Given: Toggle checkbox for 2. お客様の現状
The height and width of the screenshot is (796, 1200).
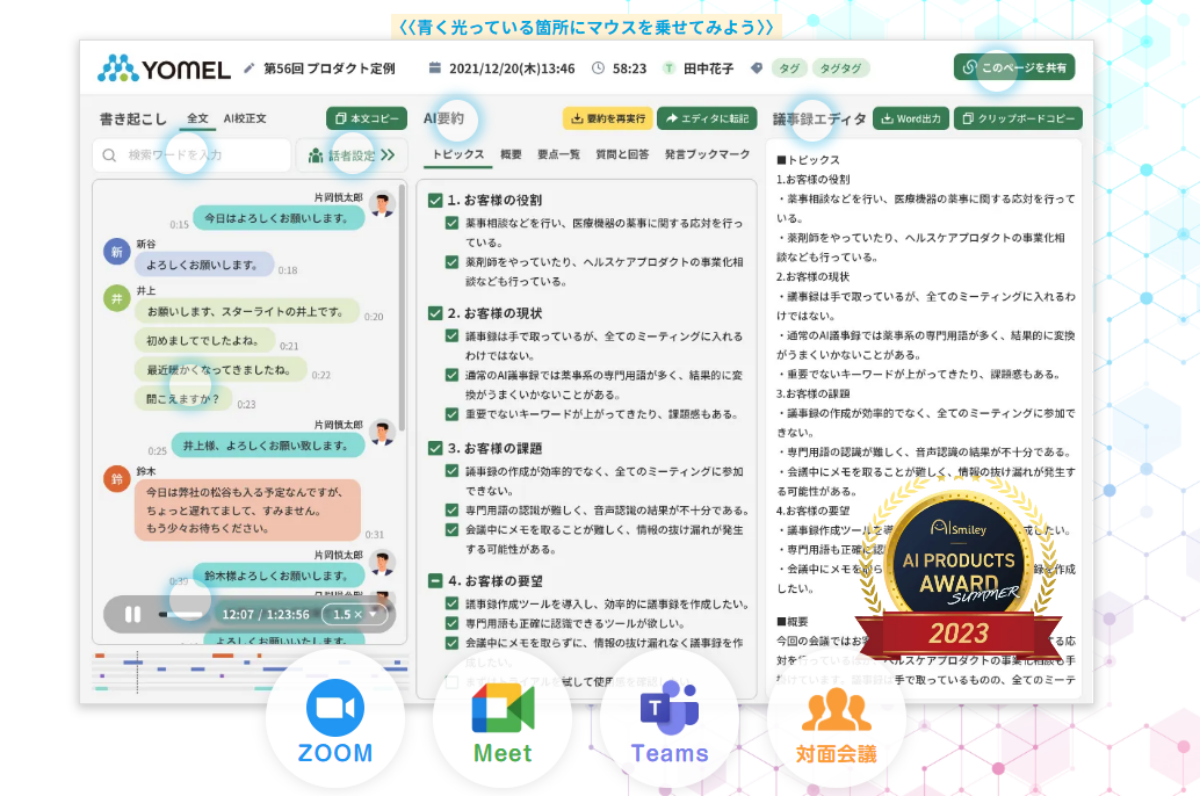Looking at the screenshot, I should pyautogui.click(x=435, y=313).
